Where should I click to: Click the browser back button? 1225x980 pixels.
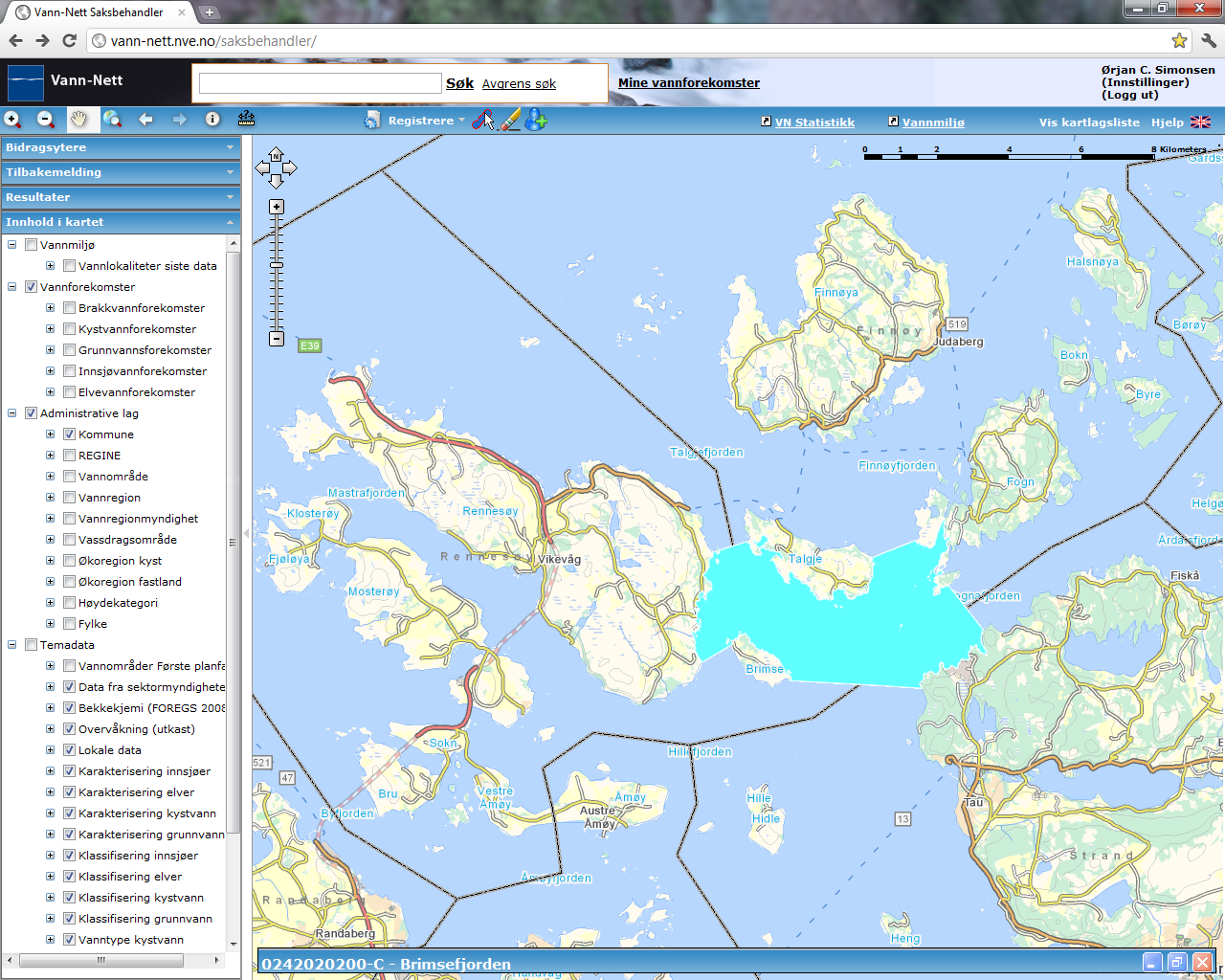15,40
